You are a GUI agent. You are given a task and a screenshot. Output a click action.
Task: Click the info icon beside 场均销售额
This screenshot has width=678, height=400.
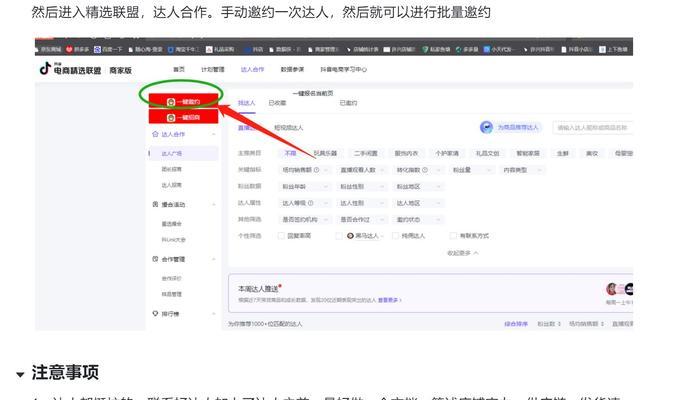point(316,170)
